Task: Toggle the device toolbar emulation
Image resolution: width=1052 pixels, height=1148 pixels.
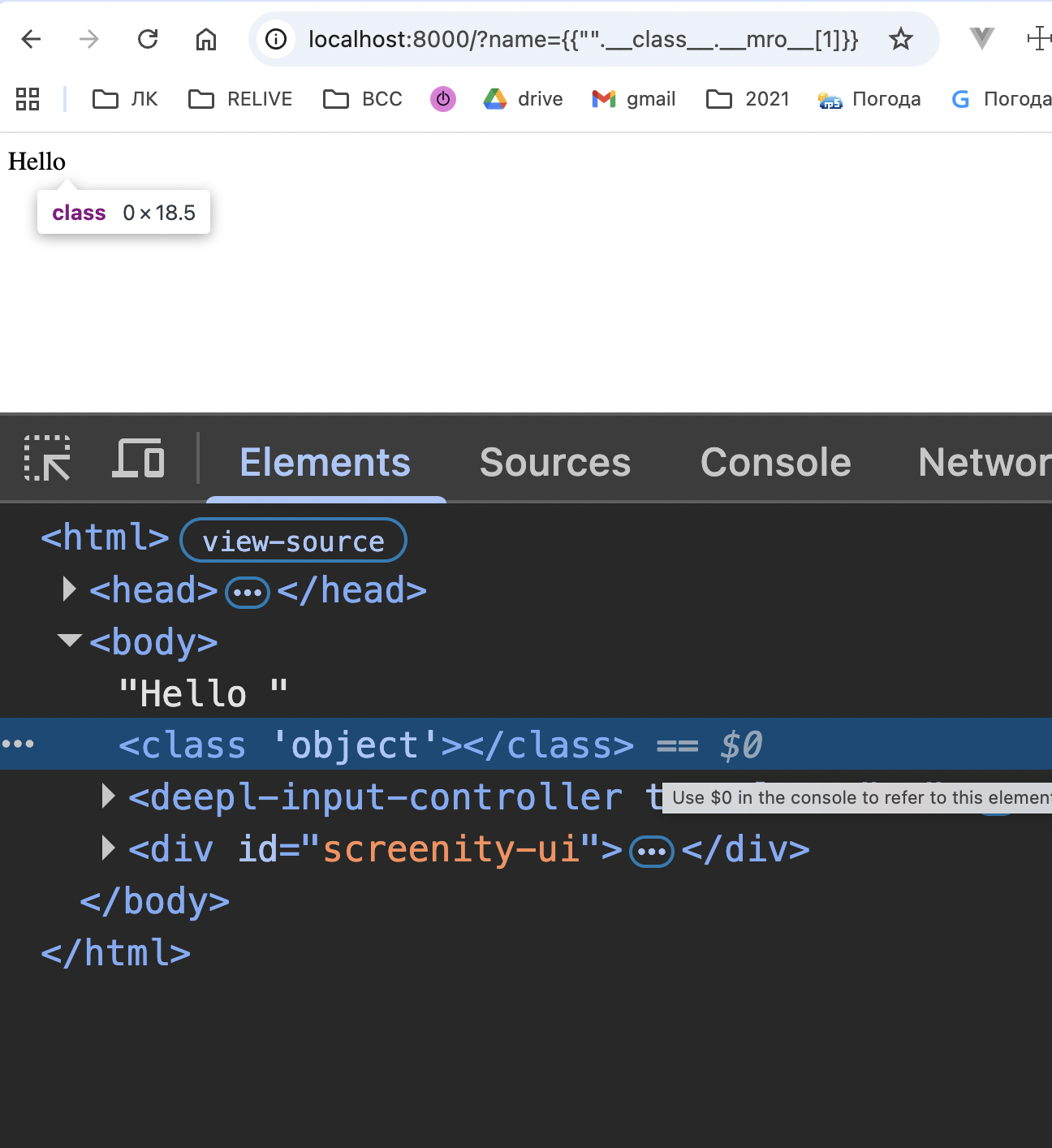Action: click(138, 459)
